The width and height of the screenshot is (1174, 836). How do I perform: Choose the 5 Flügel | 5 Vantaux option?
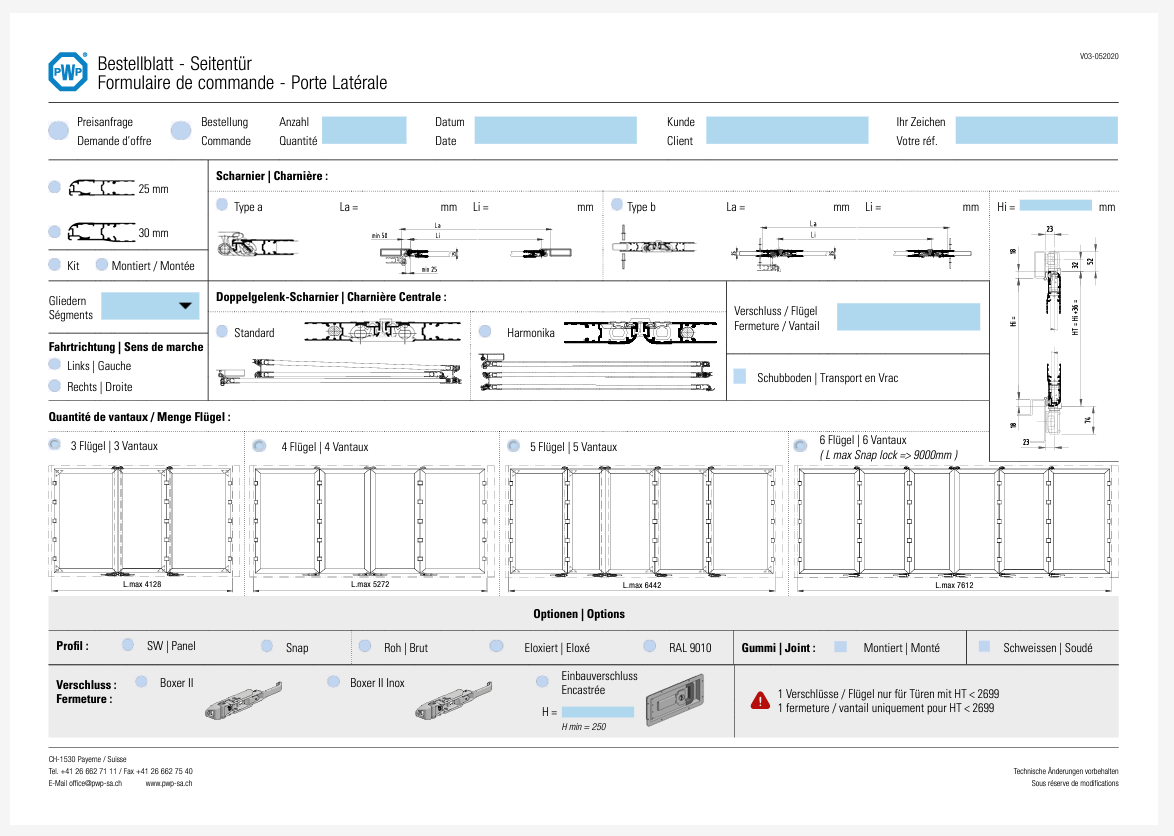click(x=514, y=446)
